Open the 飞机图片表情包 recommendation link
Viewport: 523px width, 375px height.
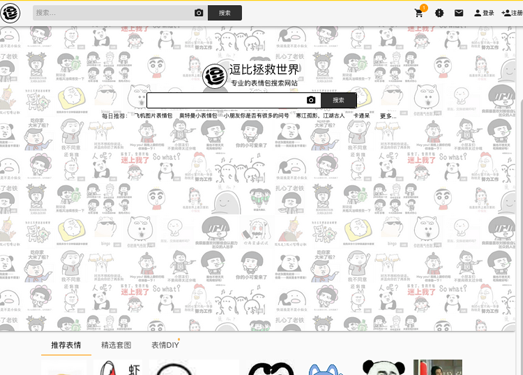pyautogui.click(x=154, y=116)
